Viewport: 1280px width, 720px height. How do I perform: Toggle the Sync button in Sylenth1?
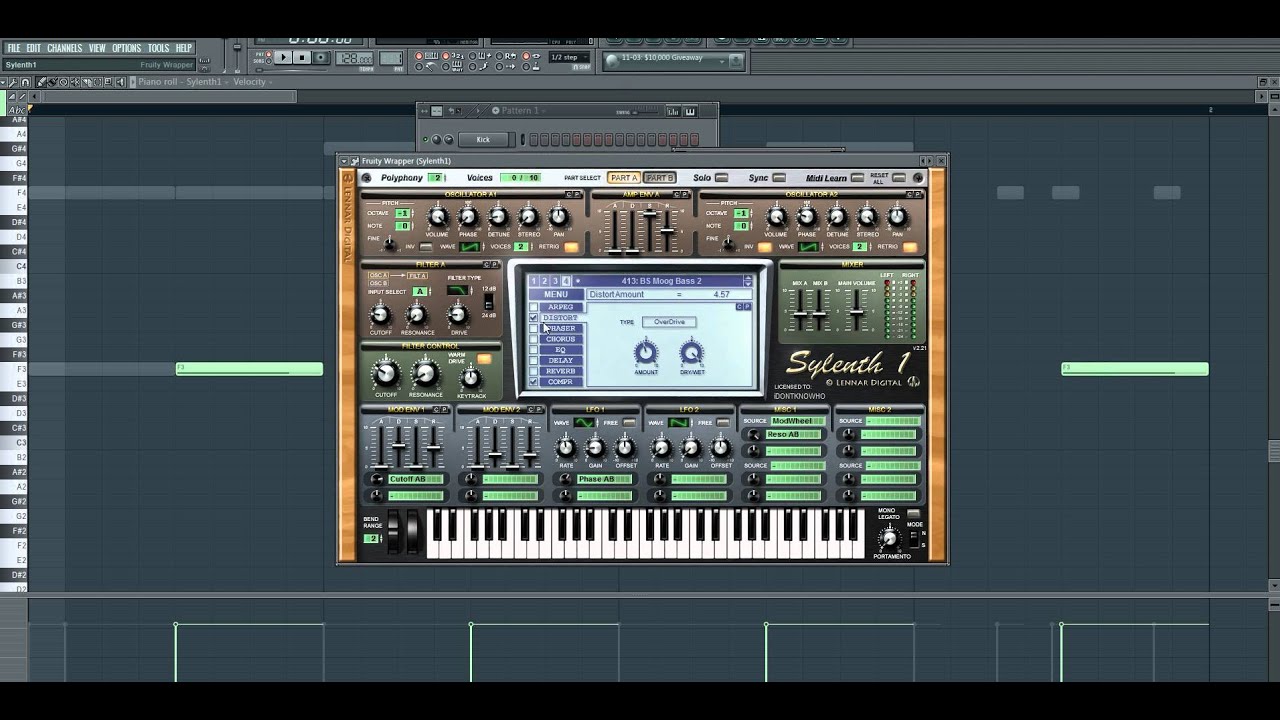(779, 178)
